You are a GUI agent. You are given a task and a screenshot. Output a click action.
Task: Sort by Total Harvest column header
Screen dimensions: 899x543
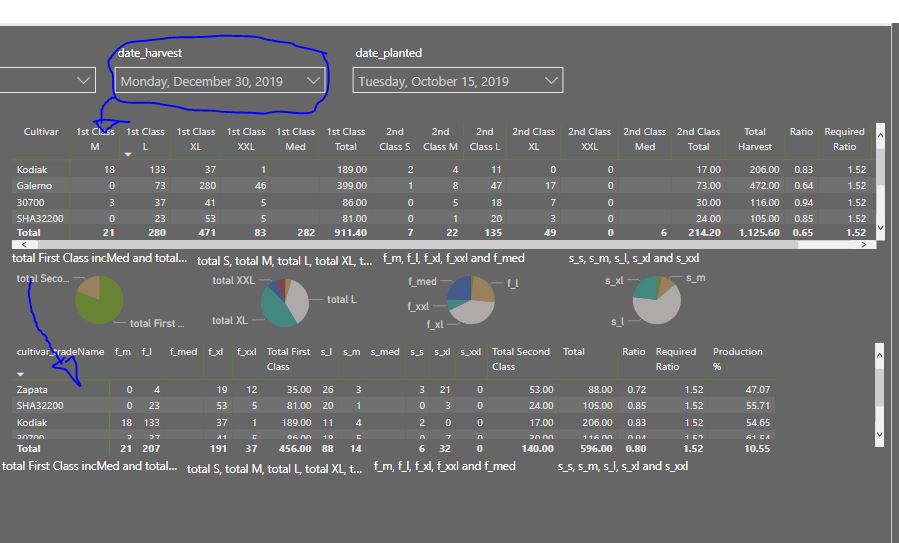[755, 139]
